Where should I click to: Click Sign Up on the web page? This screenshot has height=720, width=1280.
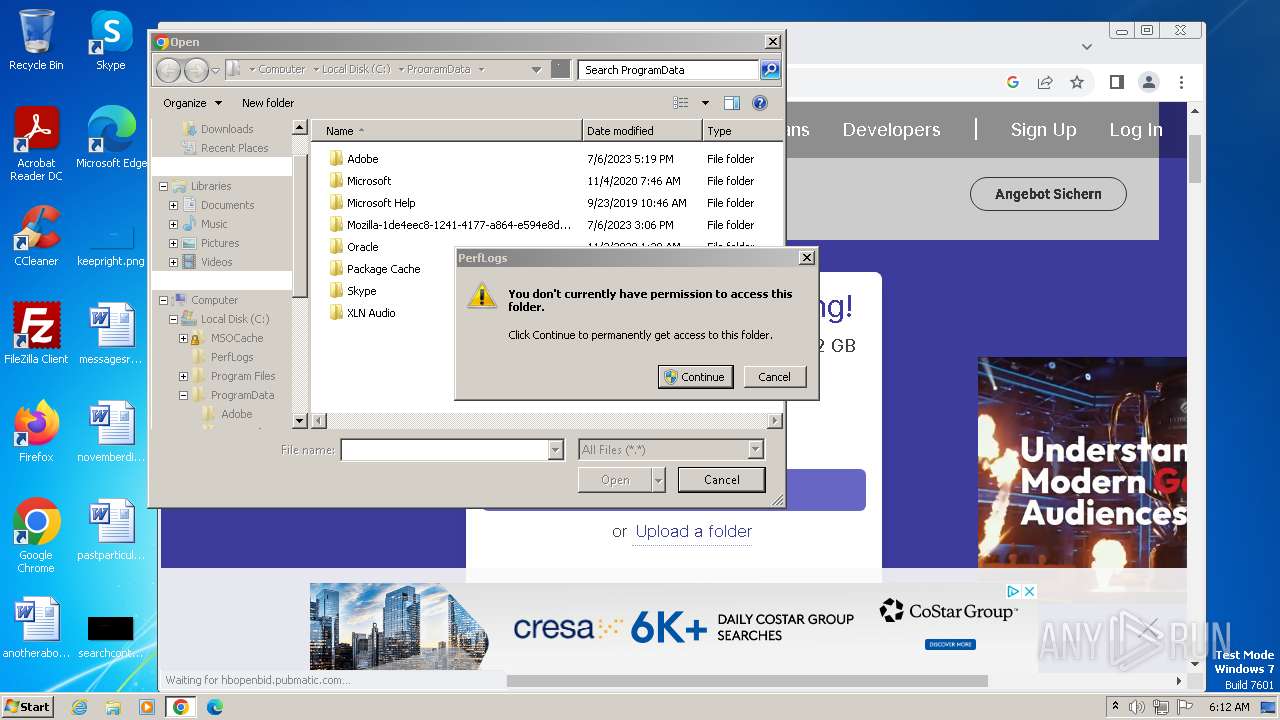click(x=1043, y=130)
